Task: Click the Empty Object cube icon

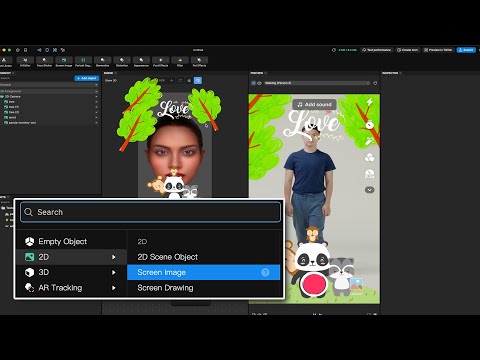Action: pyautogui.click(x=30, y=241)
